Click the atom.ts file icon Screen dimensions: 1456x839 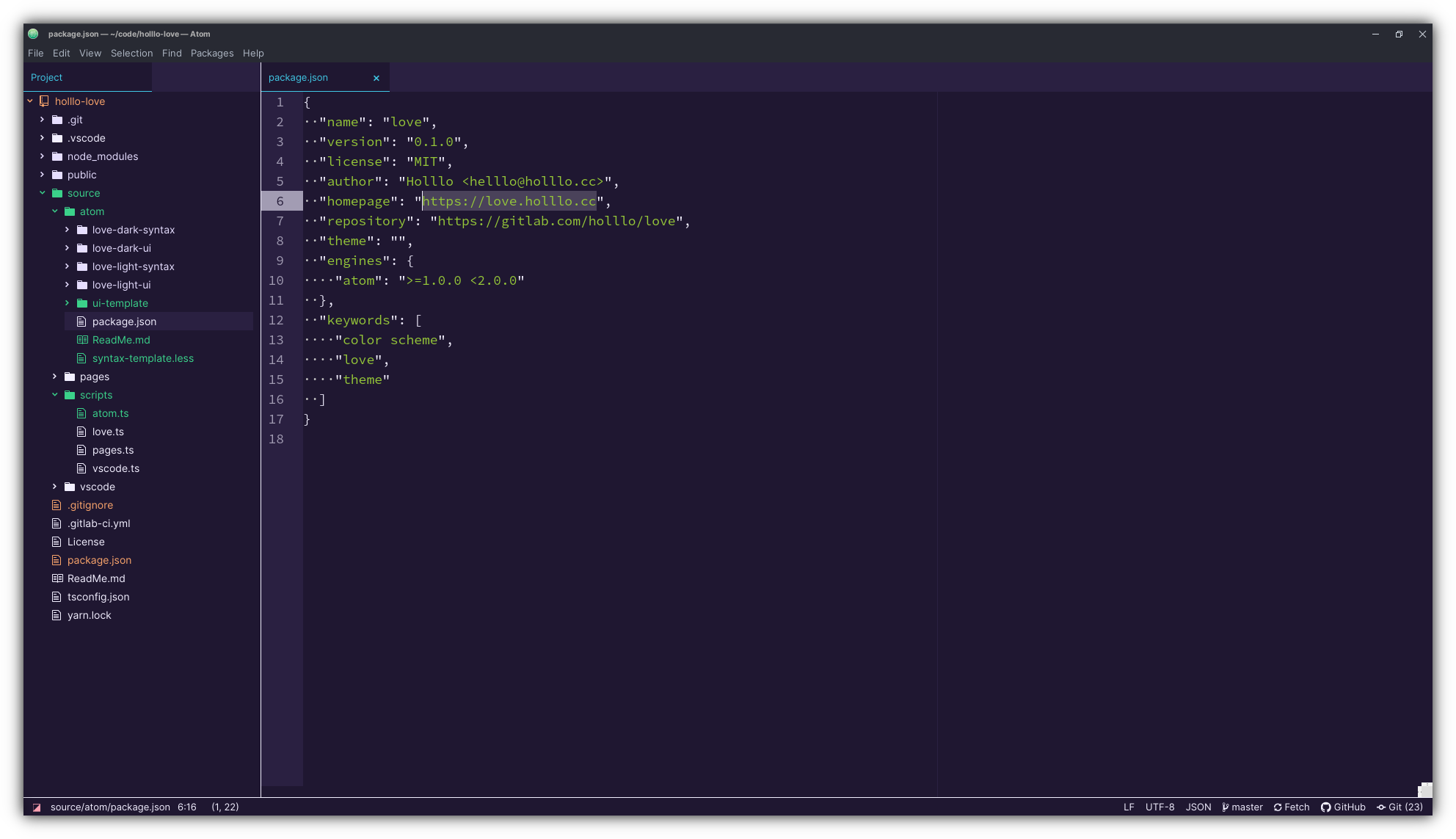(x=81, y=413)
